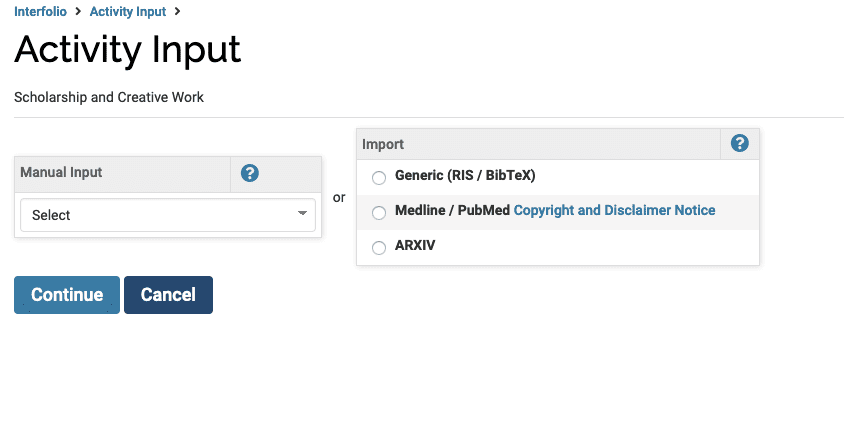Go to Interfolio breadcrumb link

(40, 11)
